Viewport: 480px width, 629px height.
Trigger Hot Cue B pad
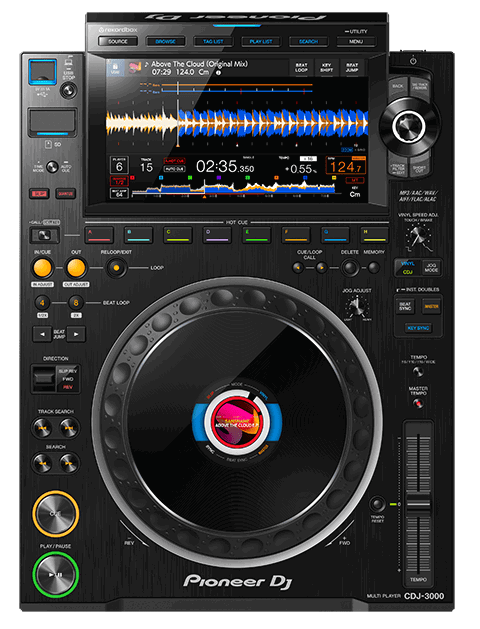[138, 235]
